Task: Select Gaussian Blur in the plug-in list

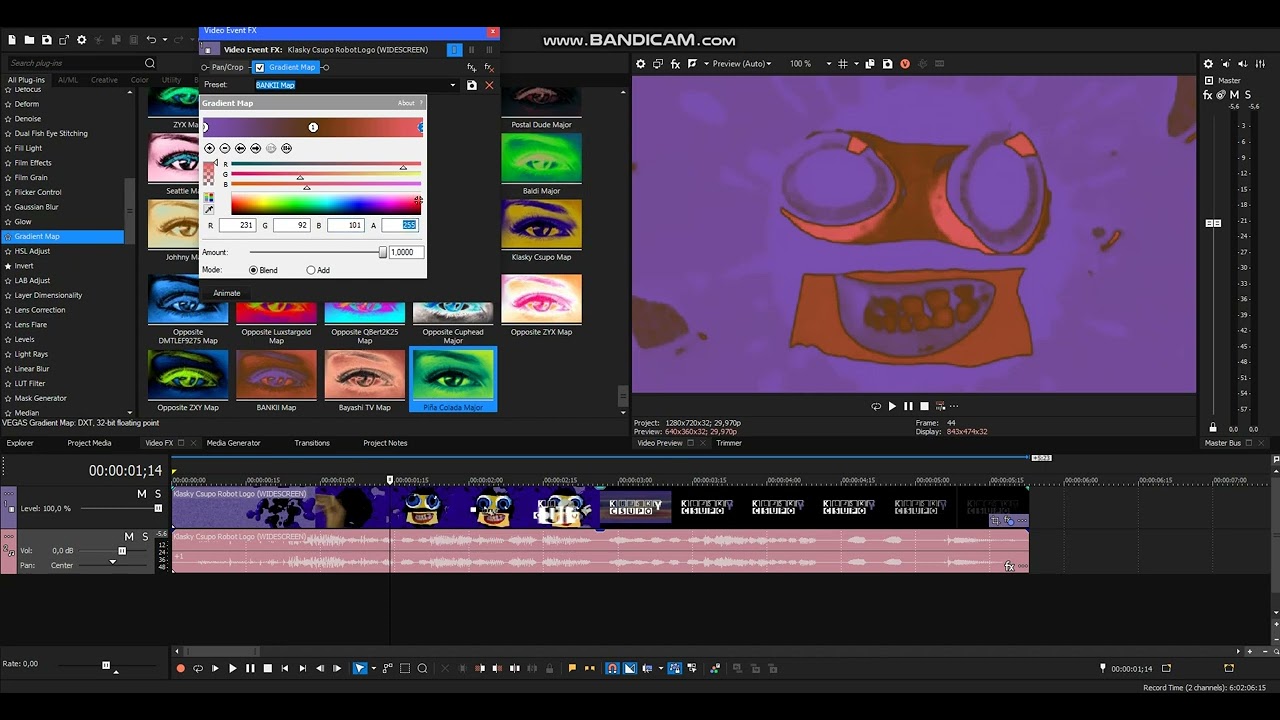Action: (x=36, y=207)
